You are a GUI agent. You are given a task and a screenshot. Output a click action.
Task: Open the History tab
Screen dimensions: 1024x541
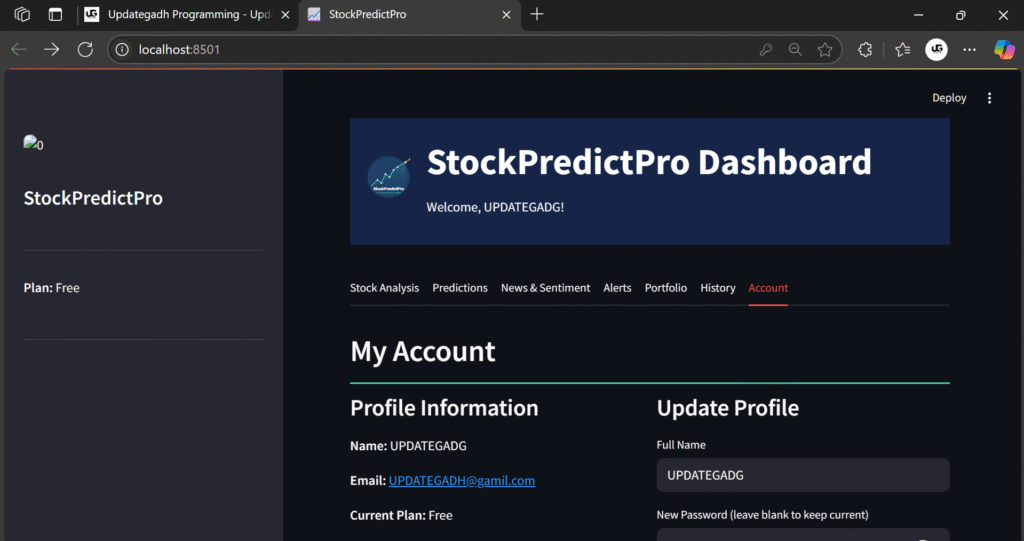[718, 288]
